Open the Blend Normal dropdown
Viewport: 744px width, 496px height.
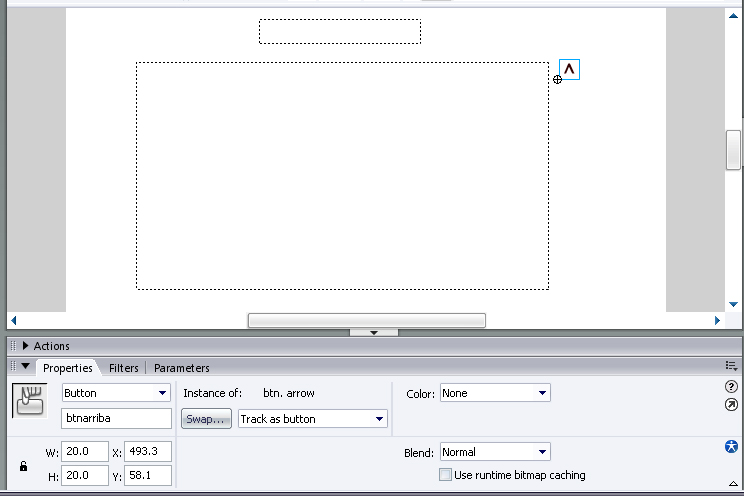(495, 452)
